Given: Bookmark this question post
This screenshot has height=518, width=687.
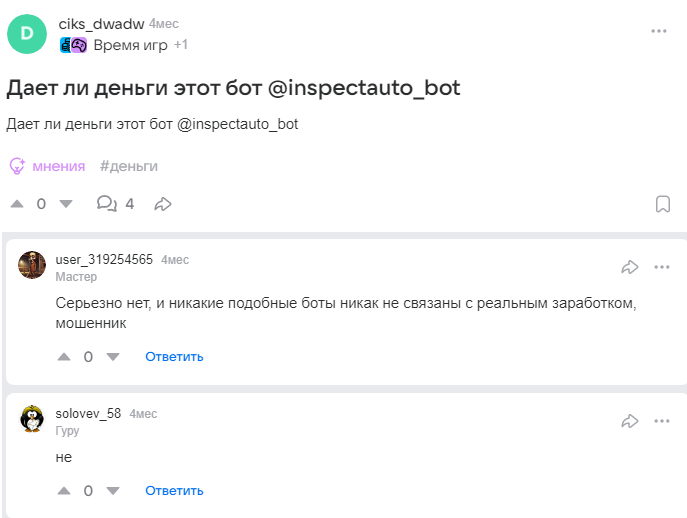Looking at the screenshot, I should click(x=662, y=204).
